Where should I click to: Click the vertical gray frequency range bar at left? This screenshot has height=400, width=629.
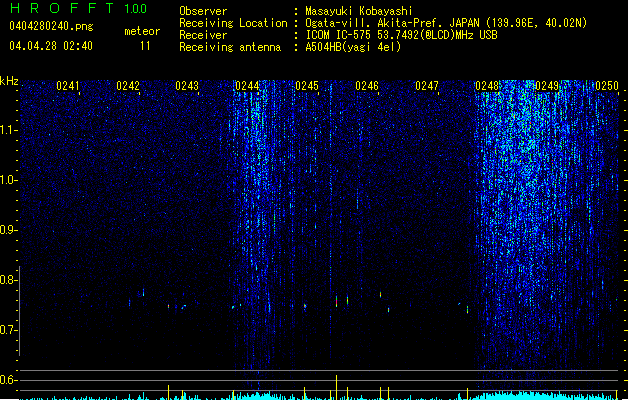[x=20, y=311]
